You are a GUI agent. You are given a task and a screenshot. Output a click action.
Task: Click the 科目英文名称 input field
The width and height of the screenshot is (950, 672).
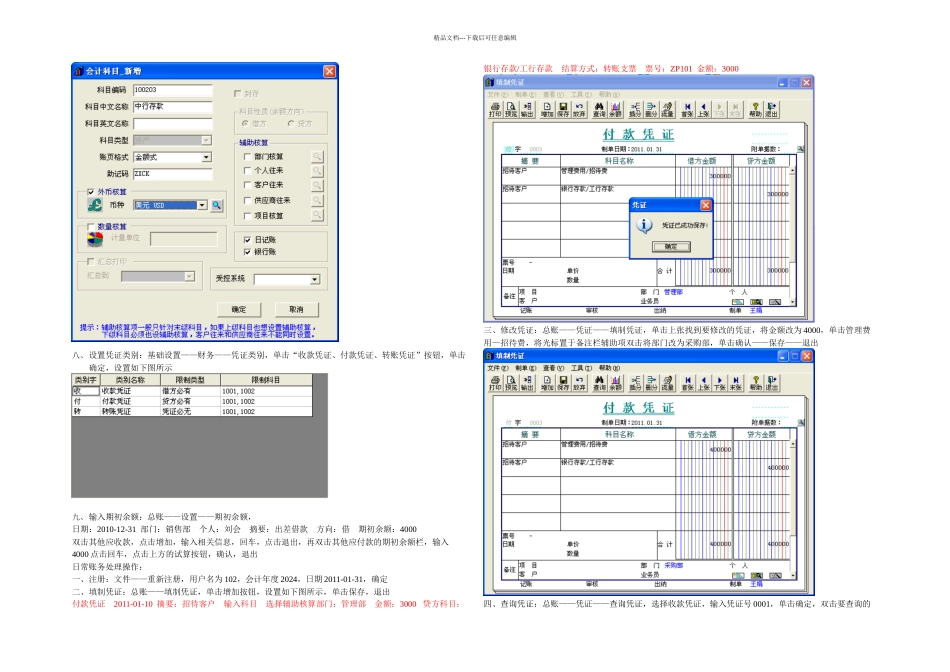pyautogui.click(x=172, y=123)
